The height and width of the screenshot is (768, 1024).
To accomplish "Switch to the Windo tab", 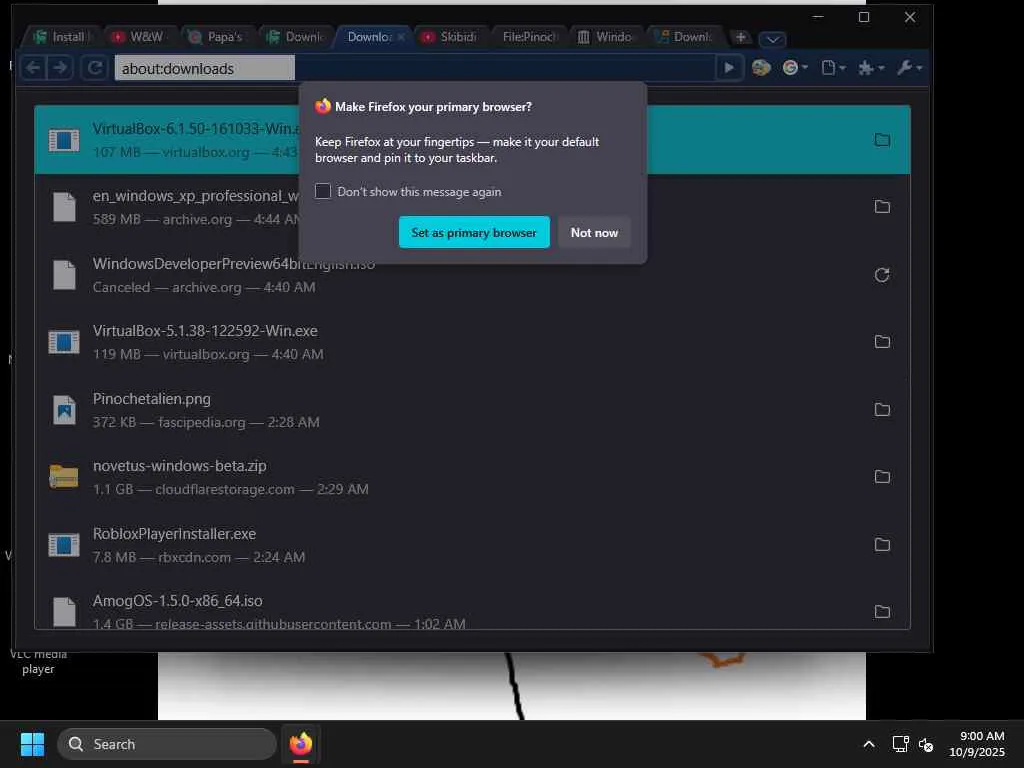I will tap(607, 37).
